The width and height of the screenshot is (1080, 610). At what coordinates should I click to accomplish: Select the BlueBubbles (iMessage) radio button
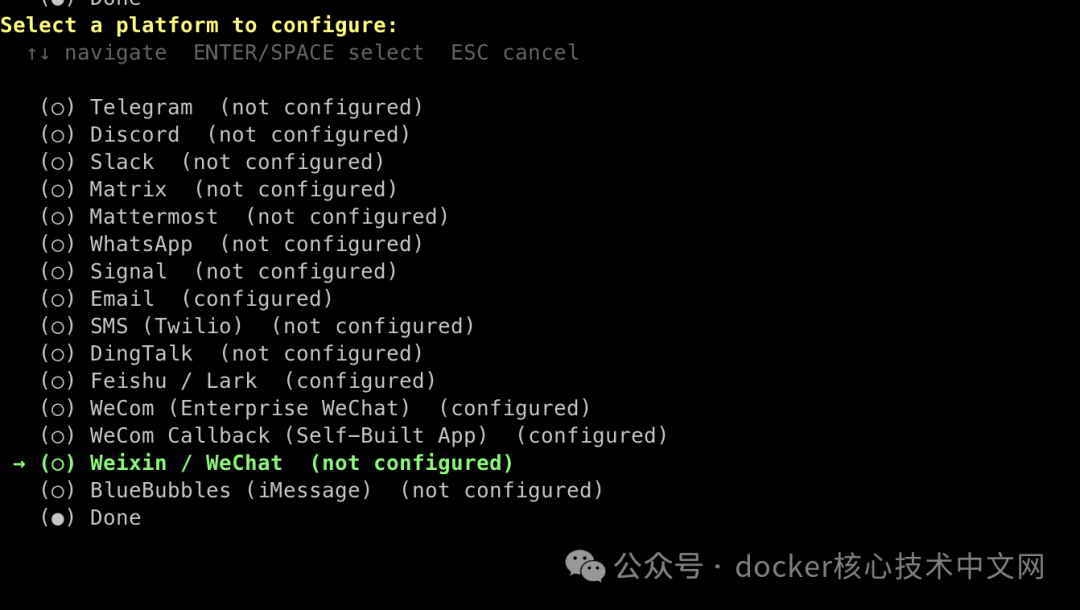coord(58,490)
